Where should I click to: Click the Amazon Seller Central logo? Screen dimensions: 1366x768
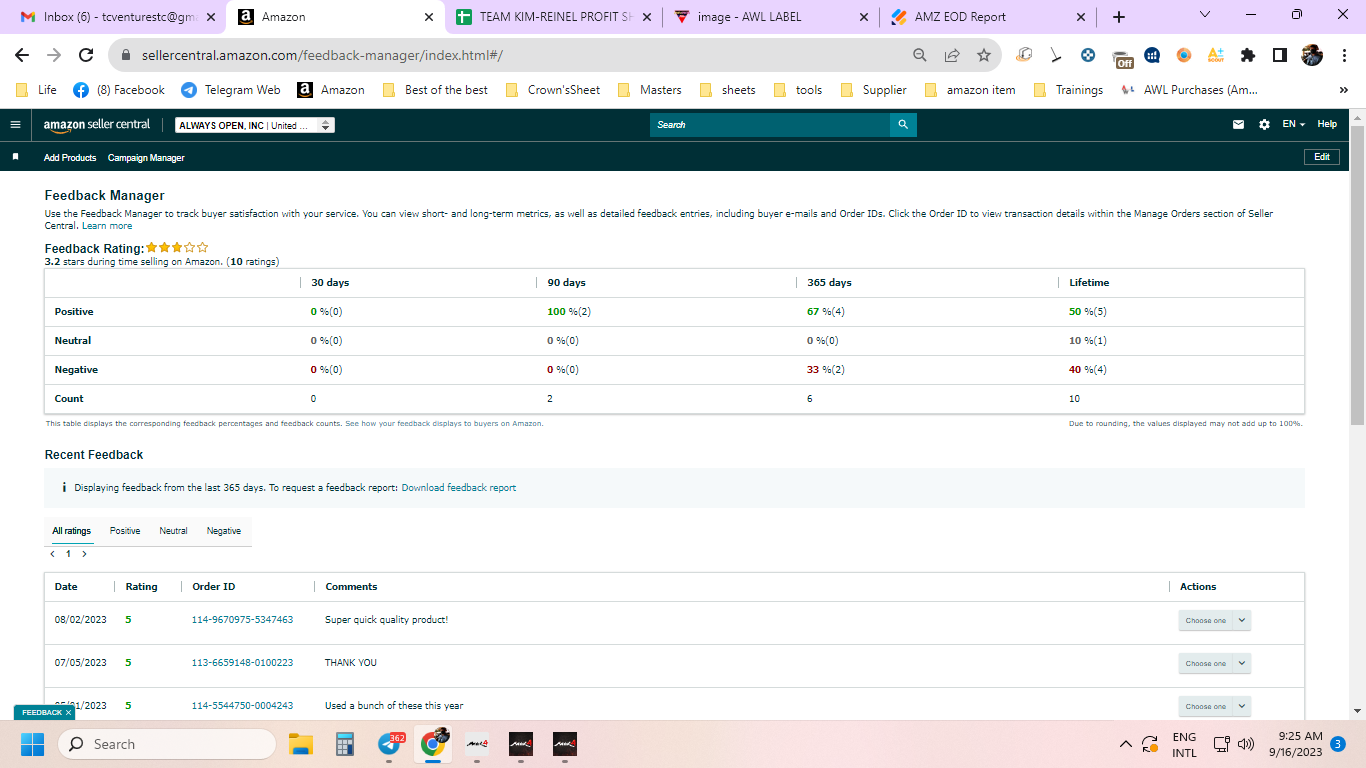click(x=97, y=125)
